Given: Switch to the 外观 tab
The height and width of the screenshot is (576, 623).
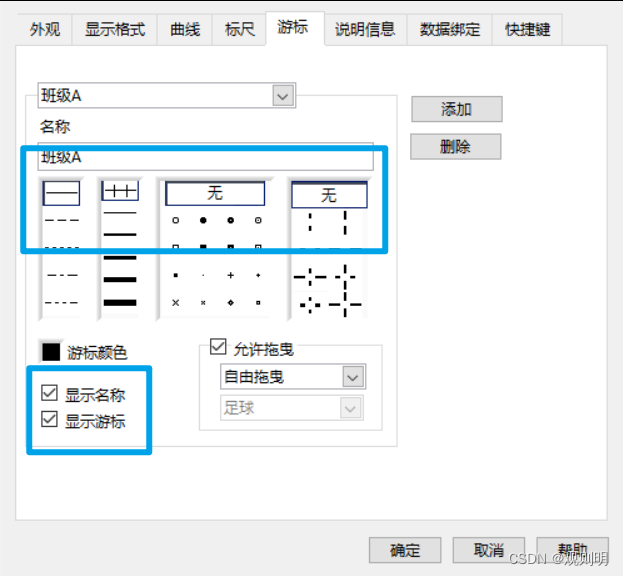Looking at the screenshot, I should pyautogui.click(x=44, y=29).
